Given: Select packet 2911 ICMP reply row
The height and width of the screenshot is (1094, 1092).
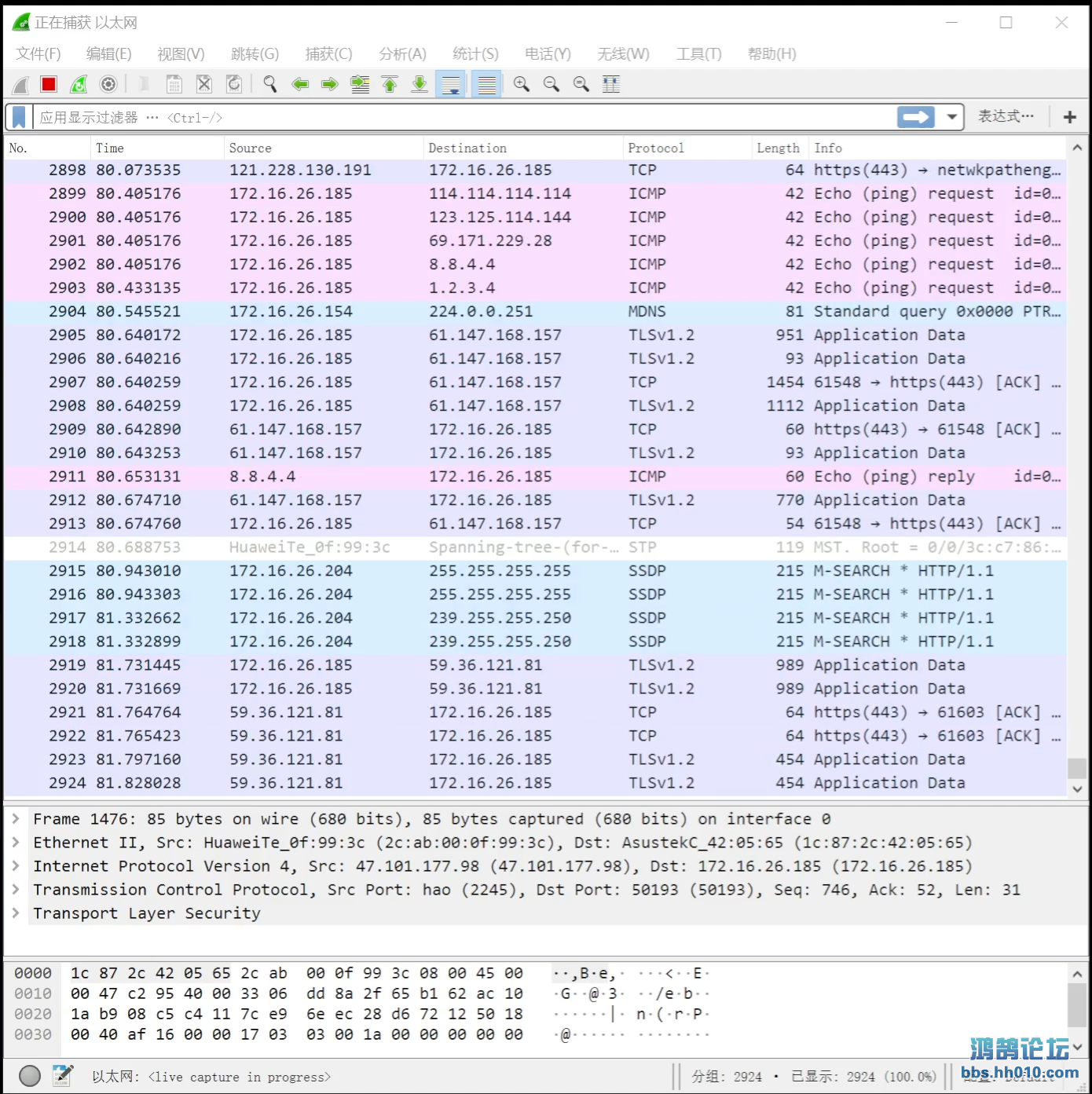Looking at the screenshot, I should pyautogui.click(x=535, y=477).
